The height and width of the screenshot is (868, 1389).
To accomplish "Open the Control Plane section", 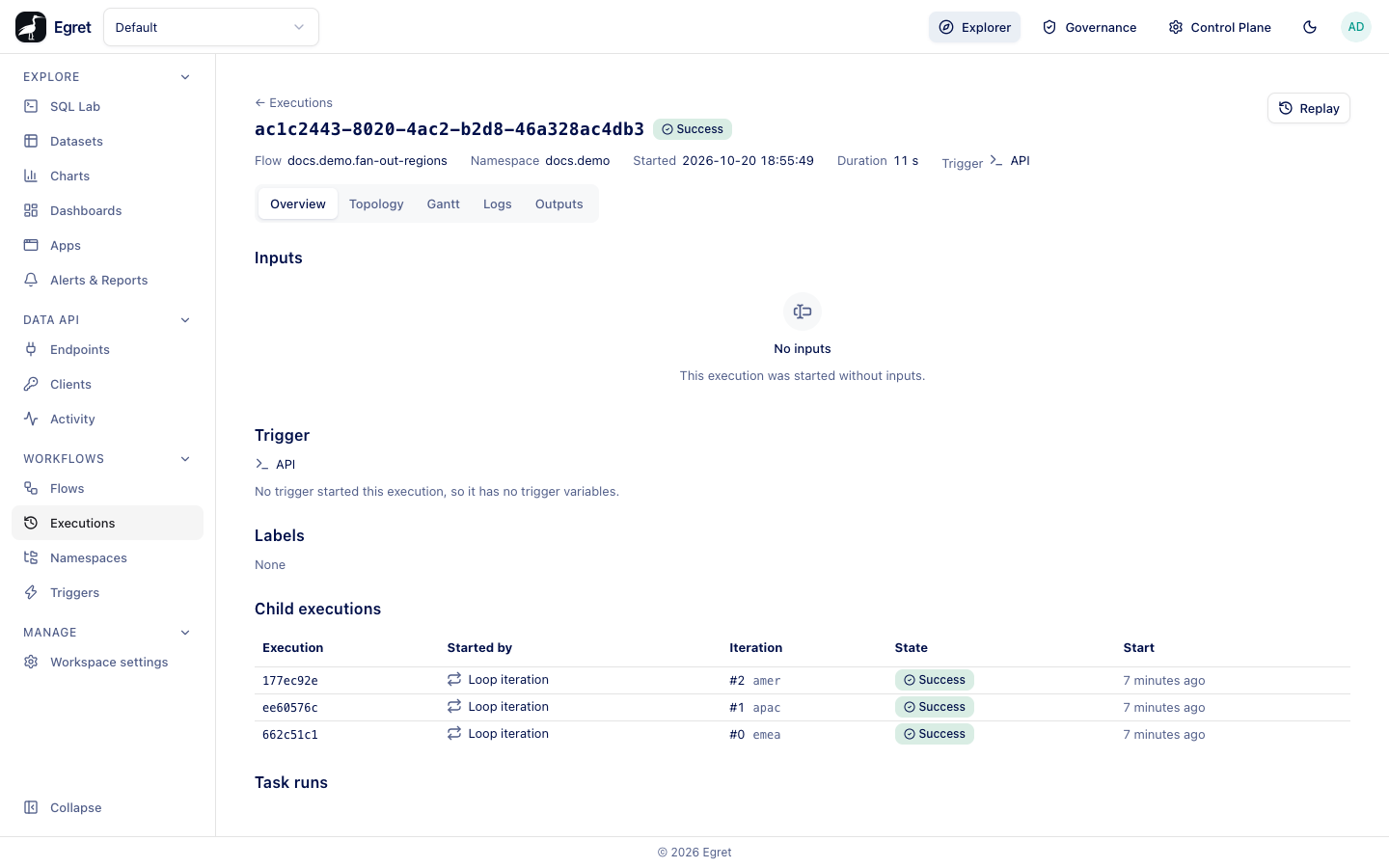I will pos(1220,27).
